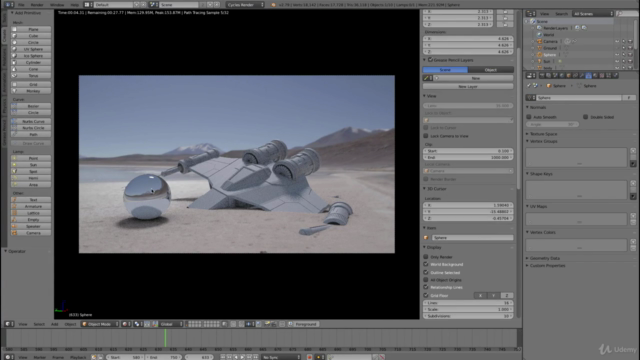Add a Text object
Screen dimensions: 640x360
point(31,200)
